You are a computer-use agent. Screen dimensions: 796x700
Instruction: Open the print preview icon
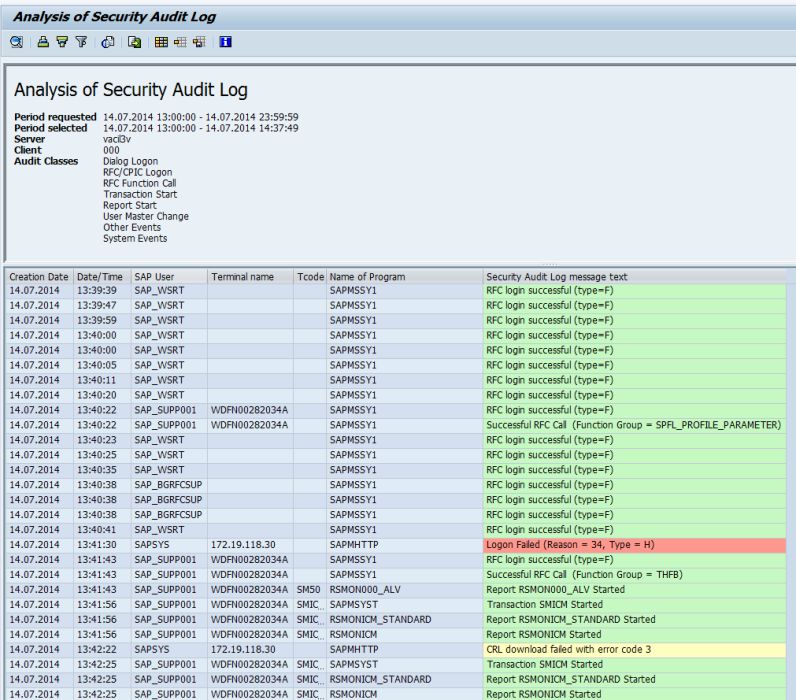(108, 42)
